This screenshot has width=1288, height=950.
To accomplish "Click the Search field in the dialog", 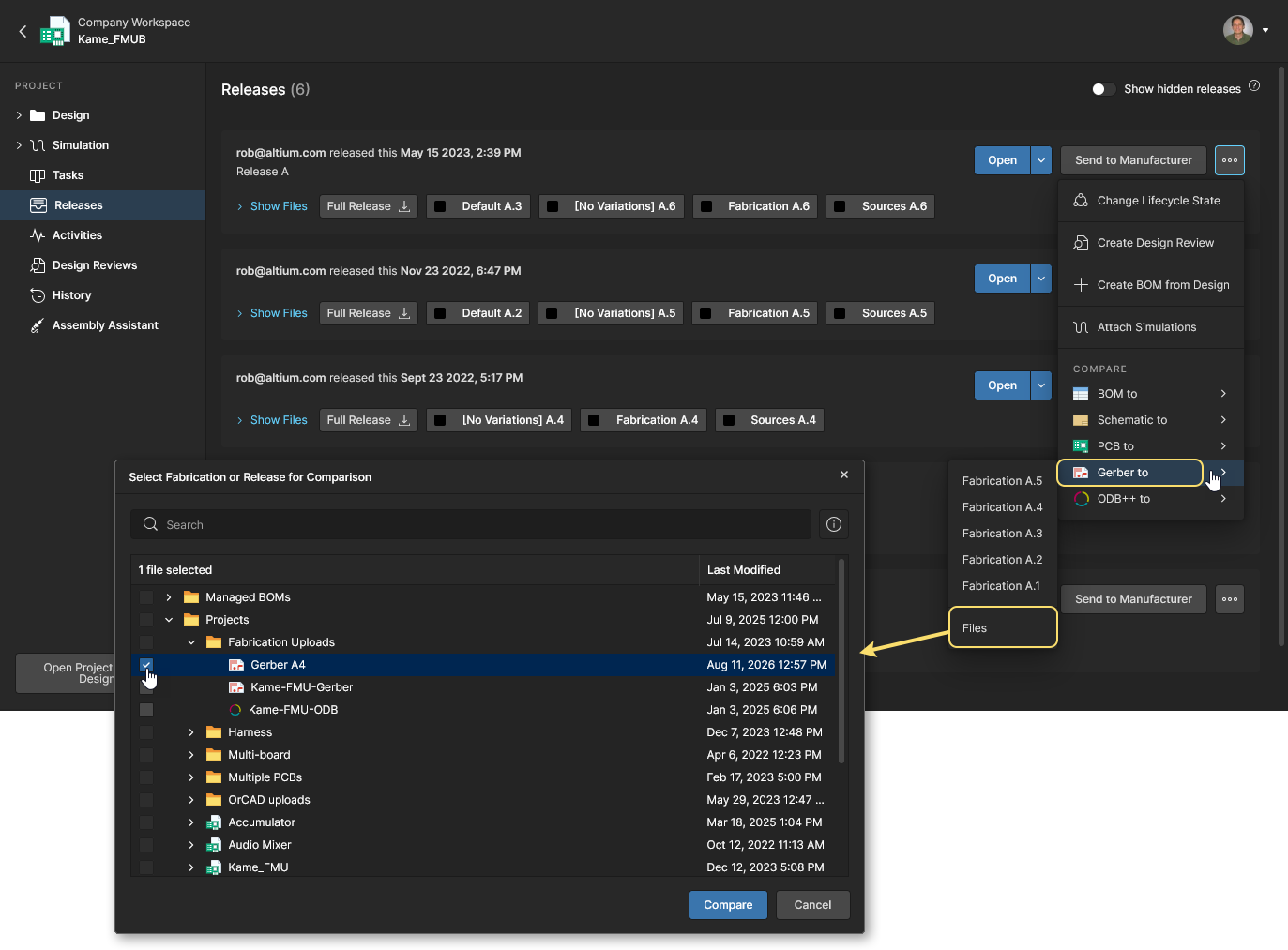I will click(x=471, y=524).
